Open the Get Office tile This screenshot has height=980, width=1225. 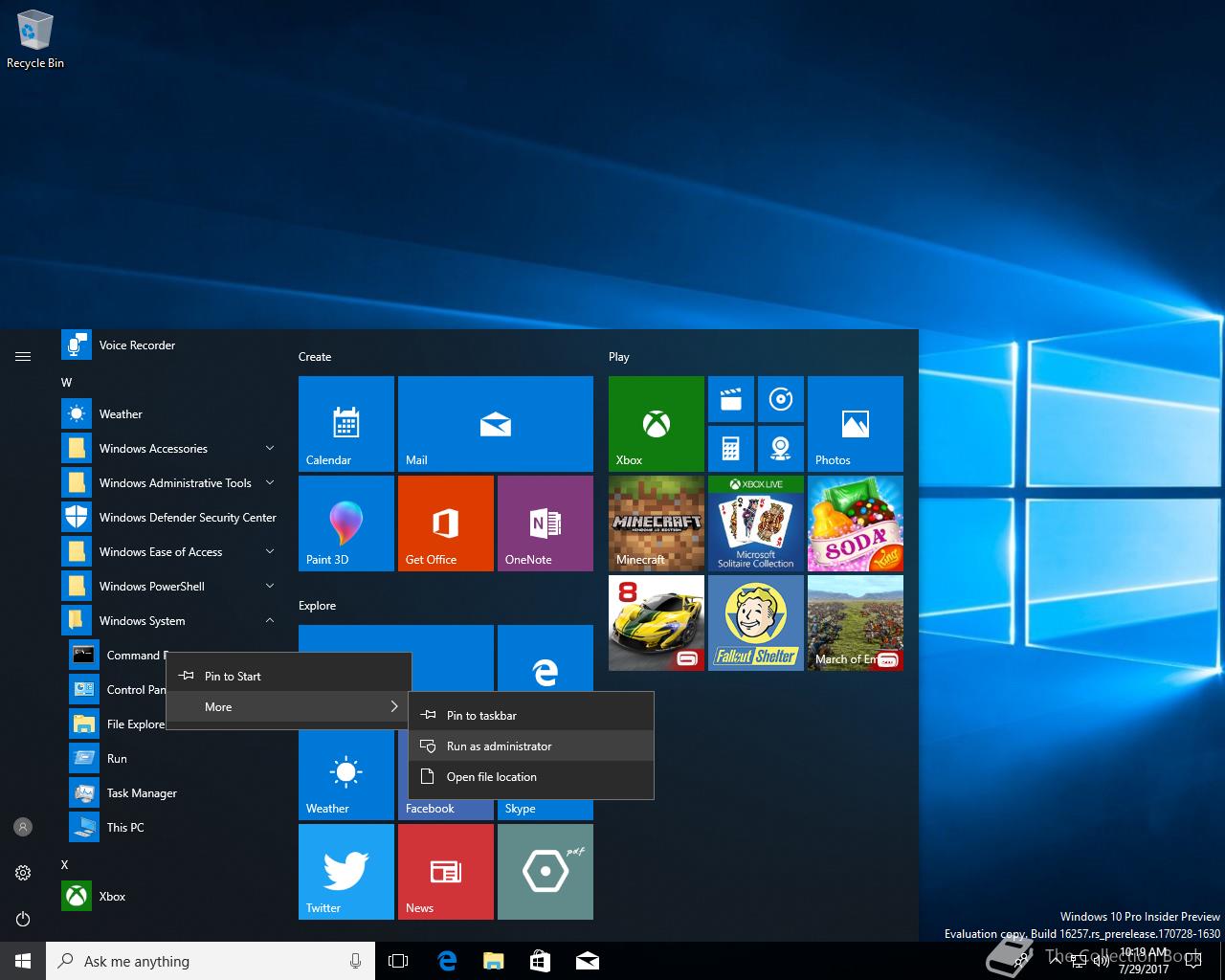coord(446,523)
